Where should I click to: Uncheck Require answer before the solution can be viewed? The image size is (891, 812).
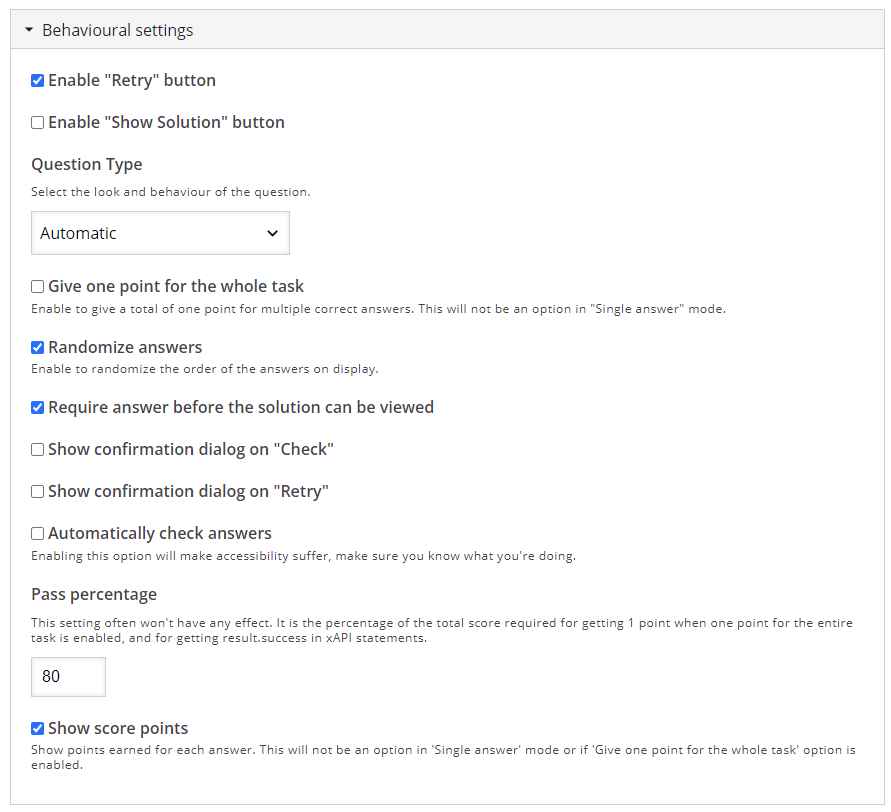pyautogui.click(x=38, y=407)
